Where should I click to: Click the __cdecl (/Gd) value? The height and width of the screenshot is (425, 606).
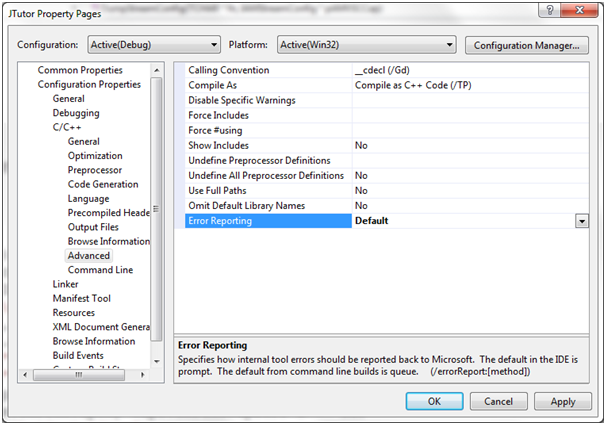click(x=382, y=70)
